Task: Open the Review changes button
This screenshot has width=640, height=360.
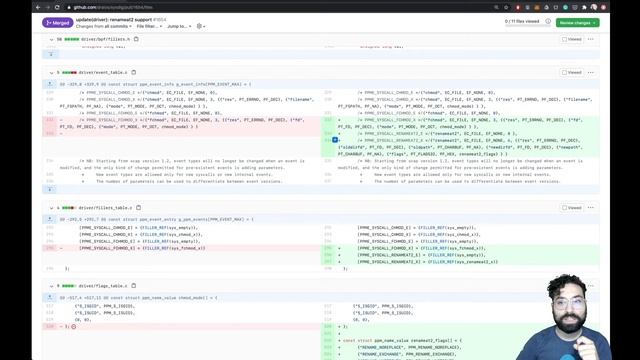Action: click(578, 23)
